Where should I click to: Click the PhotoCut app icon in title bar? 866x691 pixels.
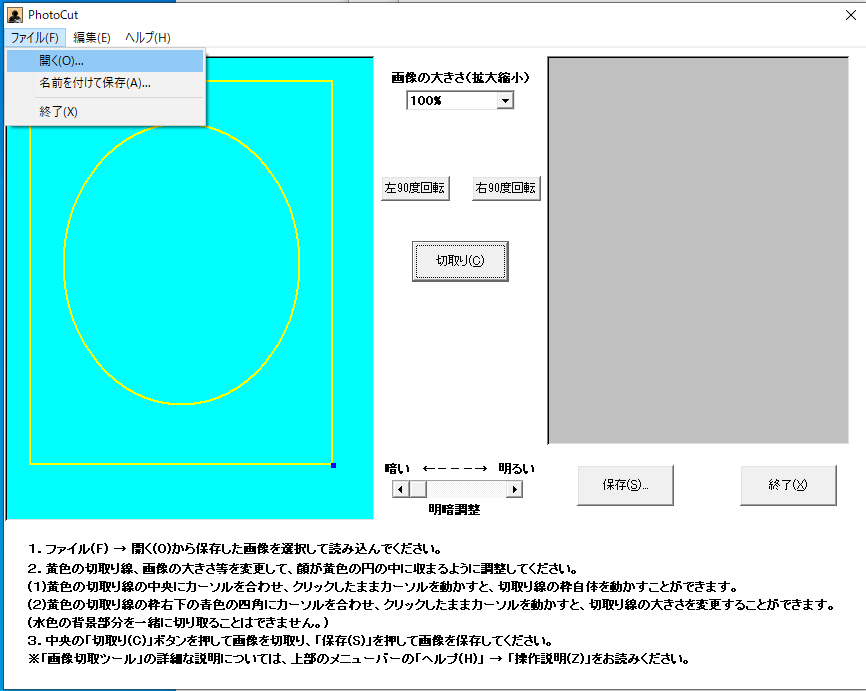click(15, 15)
